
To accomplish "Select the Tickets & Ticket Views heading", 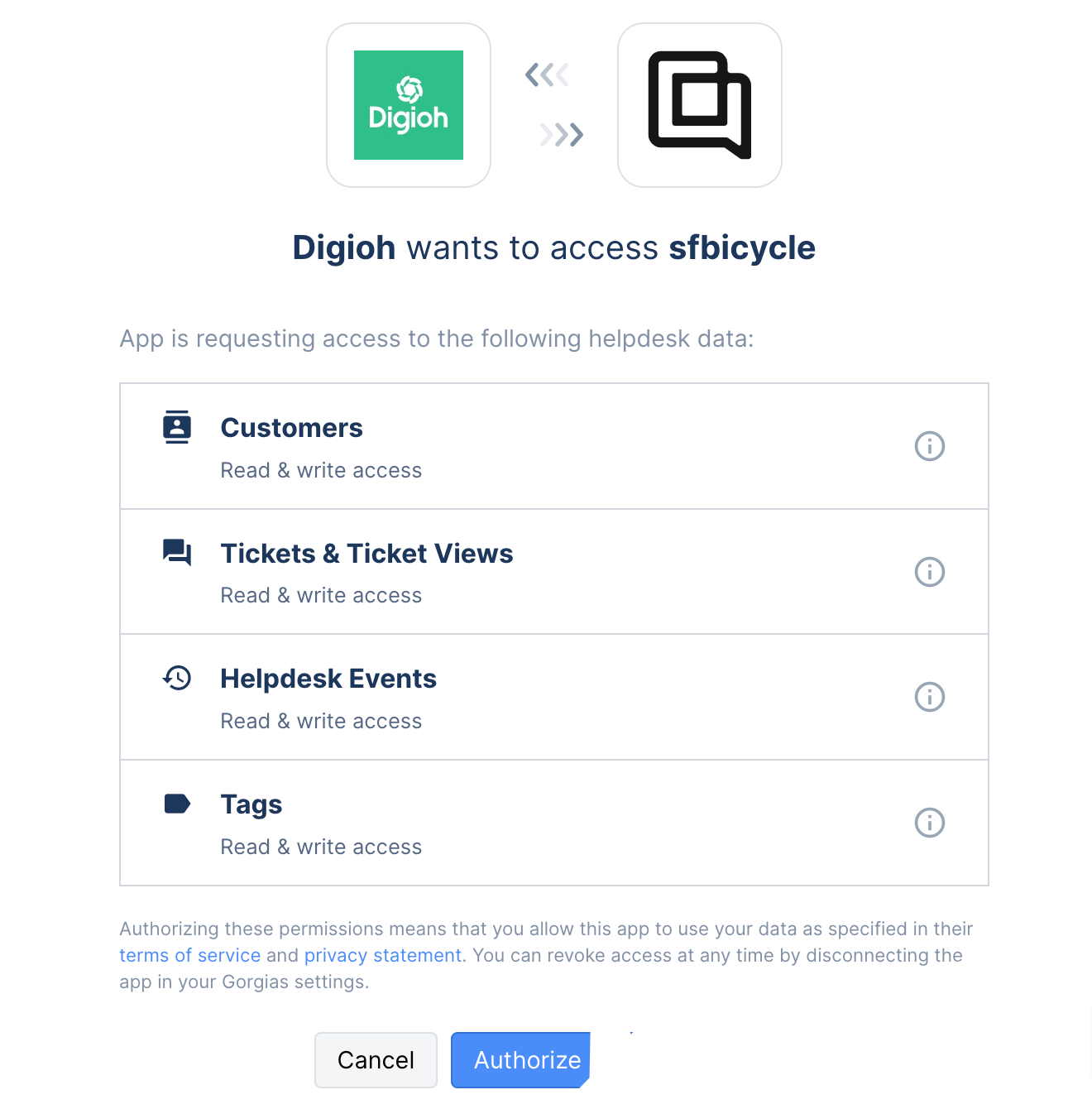I will pyautogui.click(x=366, y=554).
